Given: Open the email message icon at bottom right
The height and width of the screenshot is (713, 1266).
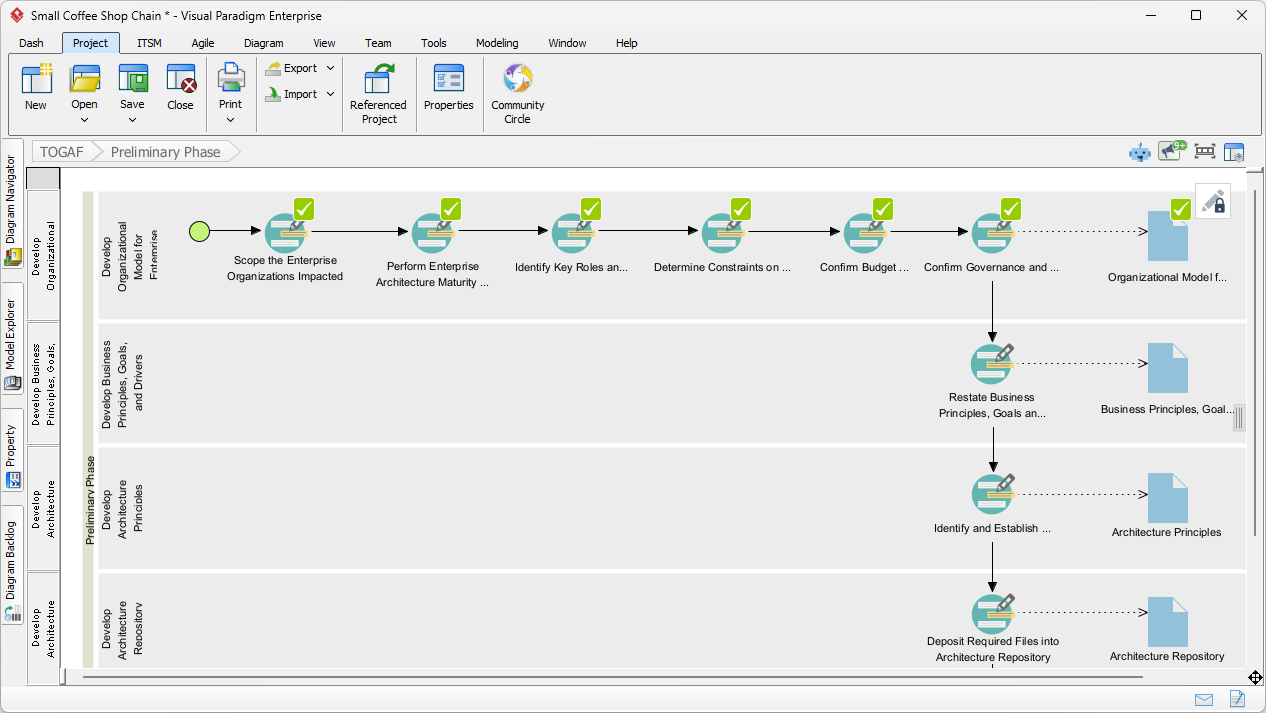Looking at the screenshot, I should 1204,699.
